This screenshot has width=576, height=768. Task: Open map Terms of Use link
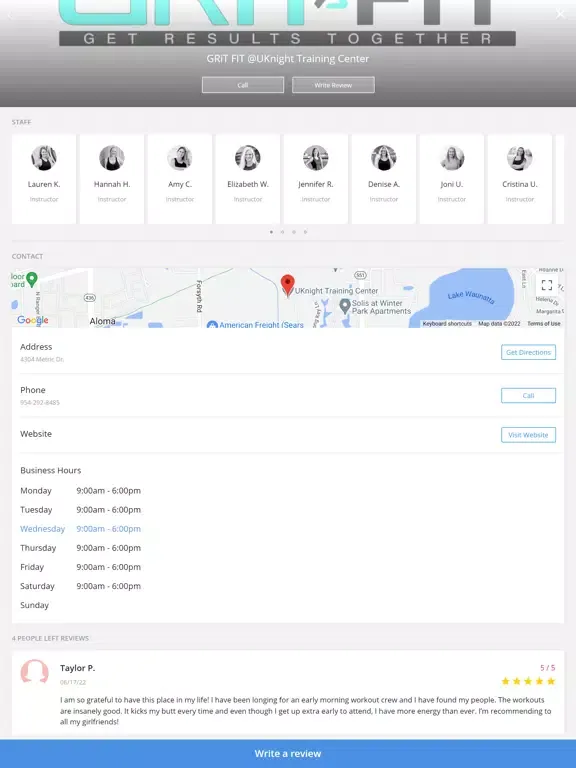click(x=544, y=324)
